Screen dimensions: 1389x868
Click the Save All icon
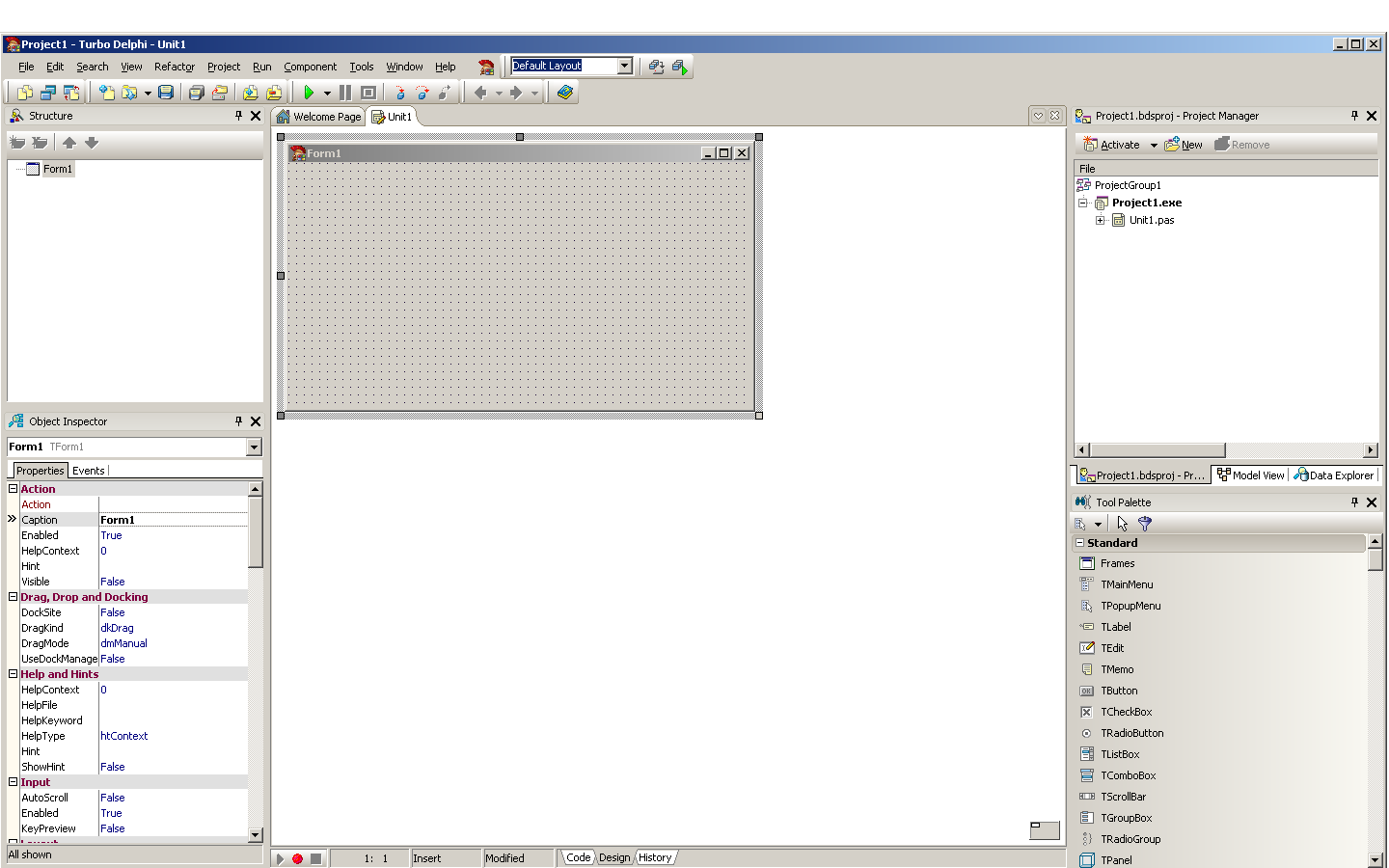click(196, 93)
